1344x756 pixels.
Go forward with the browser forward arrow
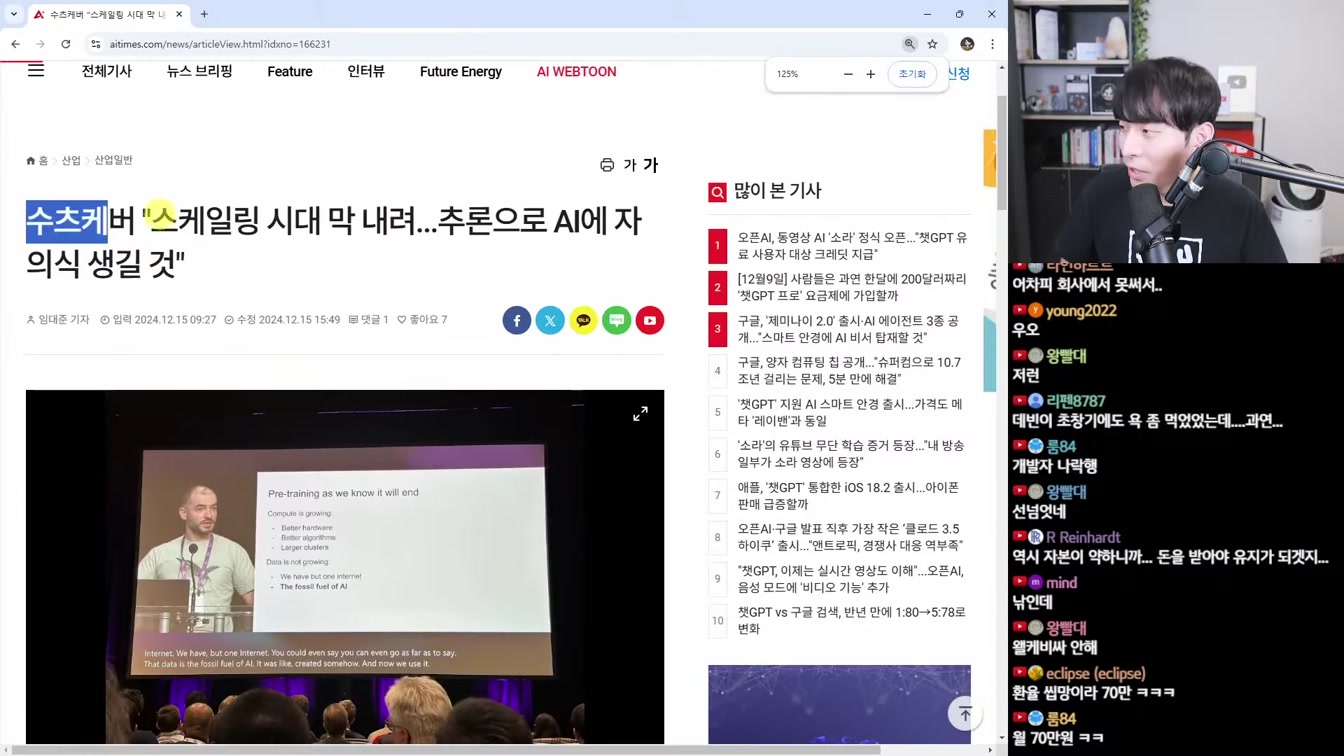click(x=40, y=44)
